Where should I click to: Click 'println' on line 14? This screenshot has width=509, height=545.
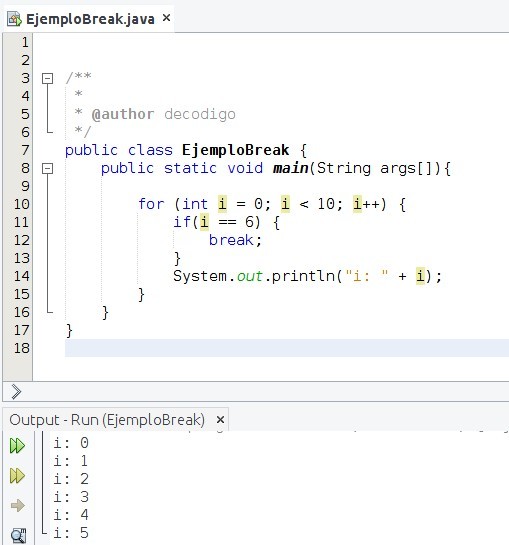coord(303,276)
